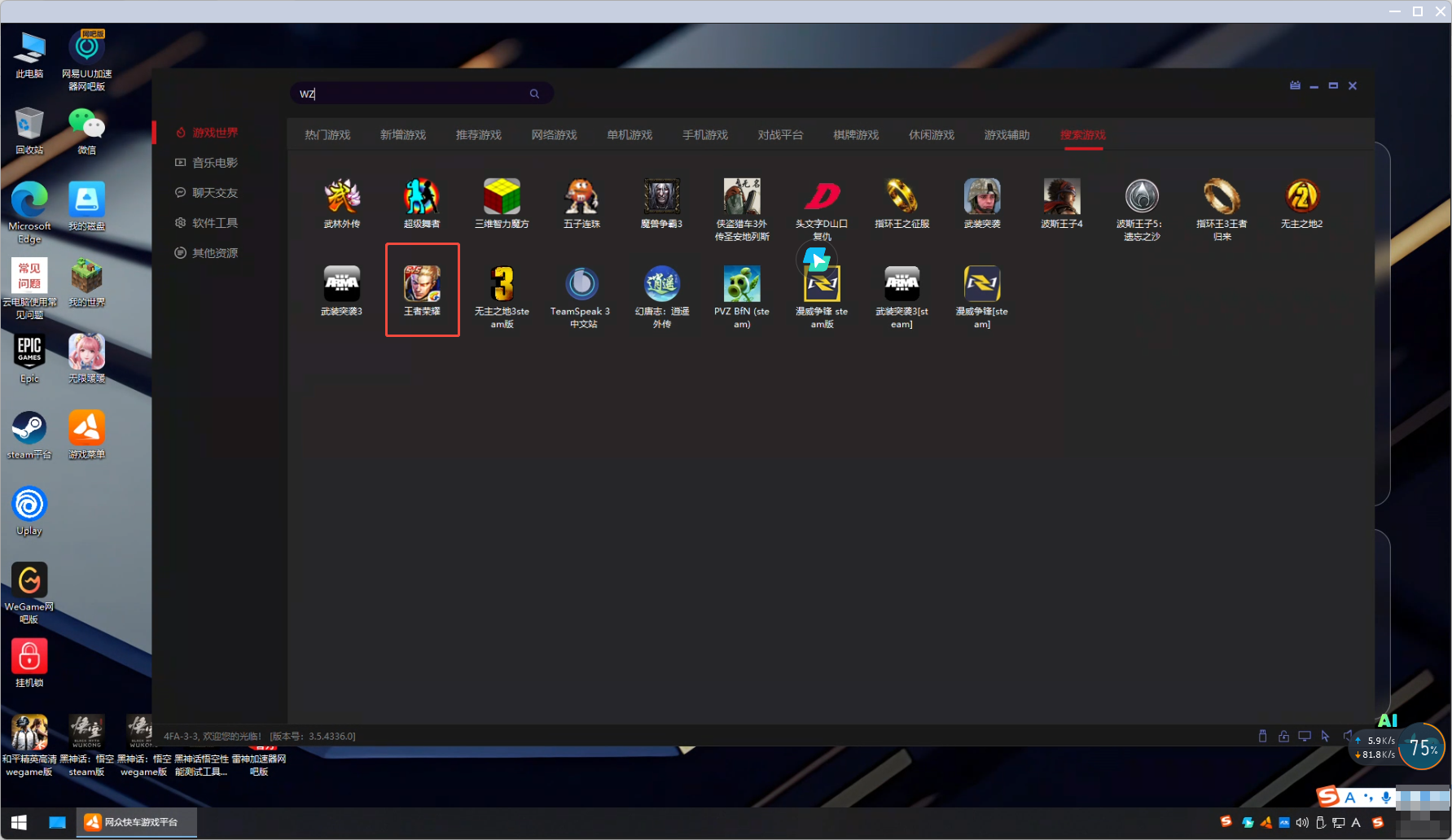1452x840 pixels.
Task: Click the Sogou input microphone icon
Action: click(x=1386, y=797)
